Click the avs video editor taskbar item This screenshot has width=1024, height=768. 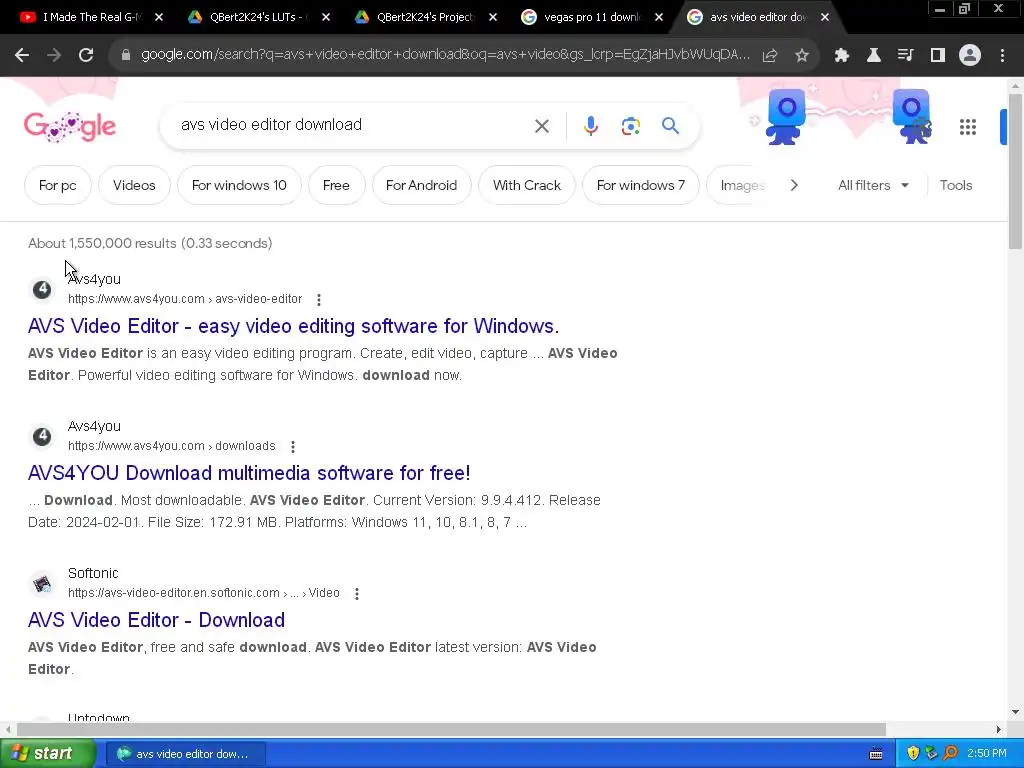tap(186, 754)
